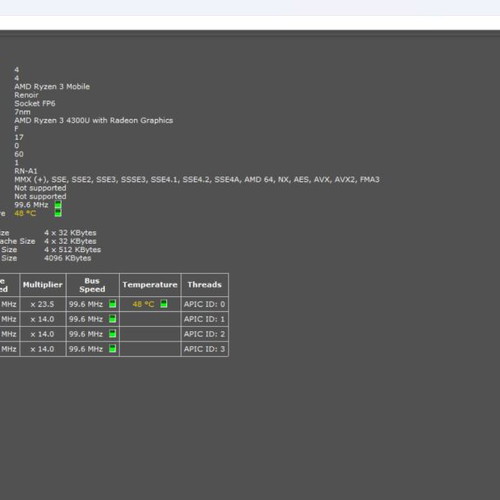The image size is (500, 500).
Task: Click the yellow 48 °C value in the table
Action: (143, 304)
